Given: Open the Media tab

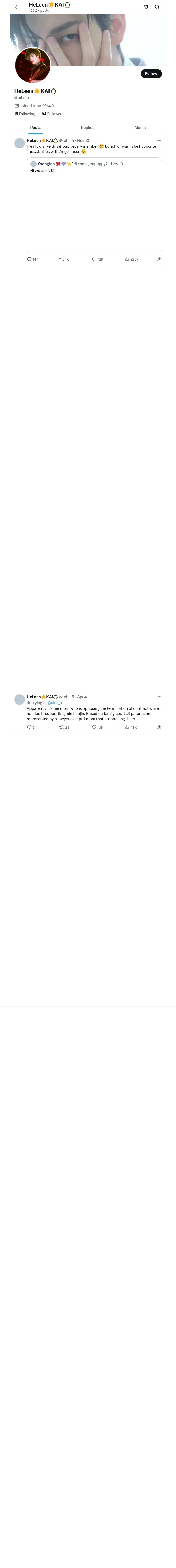Looking at the screenshot, I should pyautogui.click(x=140, y=128).
